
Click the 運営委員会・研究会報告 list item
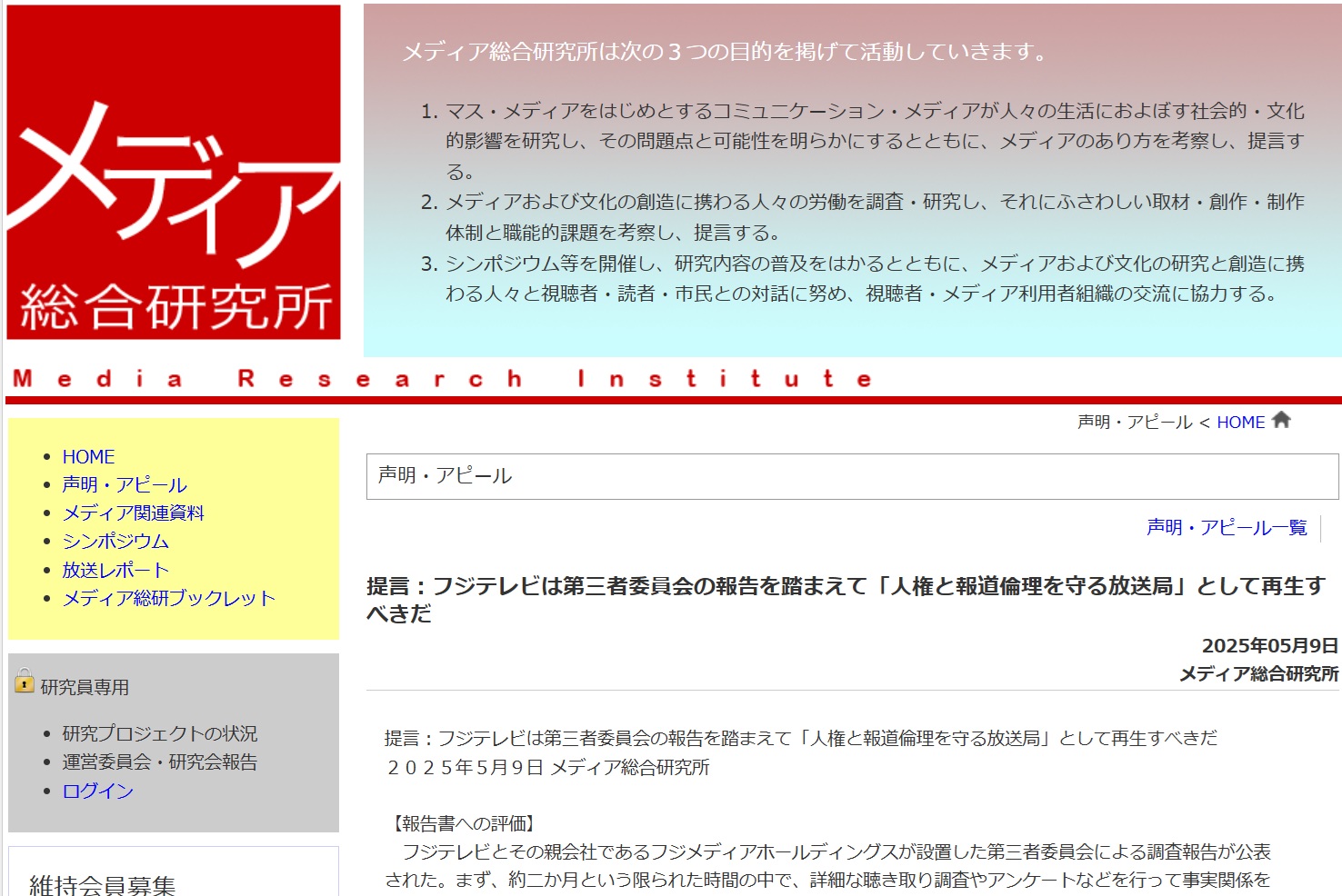click(x=159, y=762)
